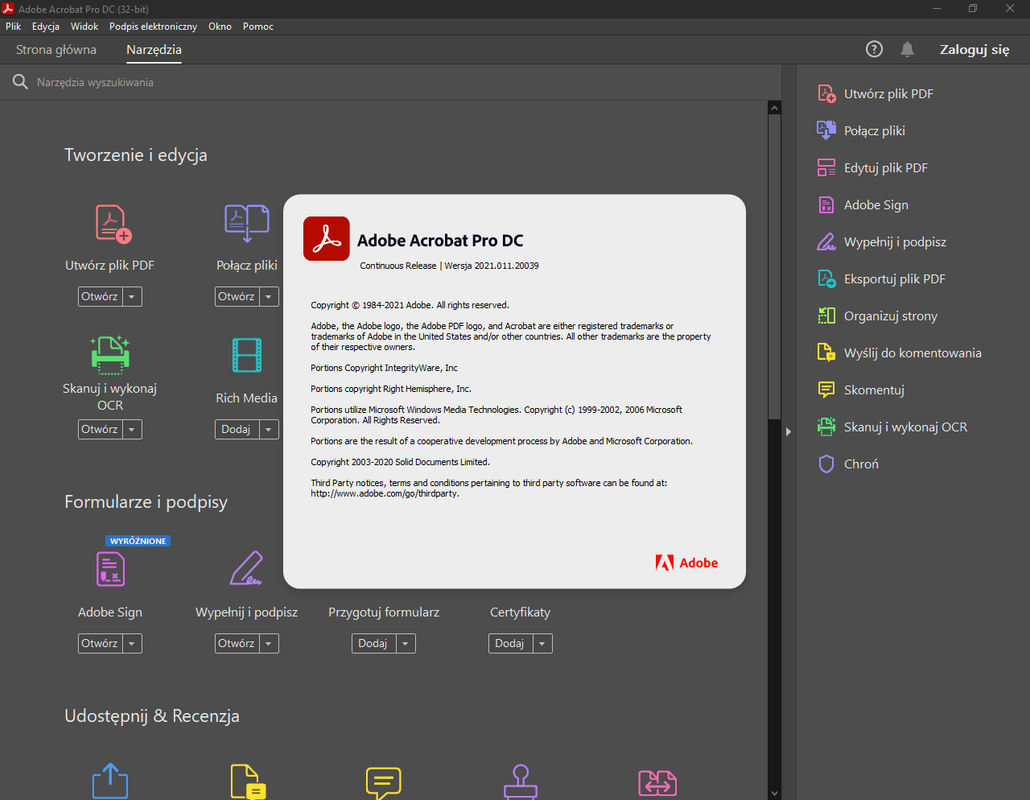Image resolution: width=1030 pixels, height=800 pixels.
Task: Click Otwórz under Utwórz plik PDF
Action: coord(100,297)
